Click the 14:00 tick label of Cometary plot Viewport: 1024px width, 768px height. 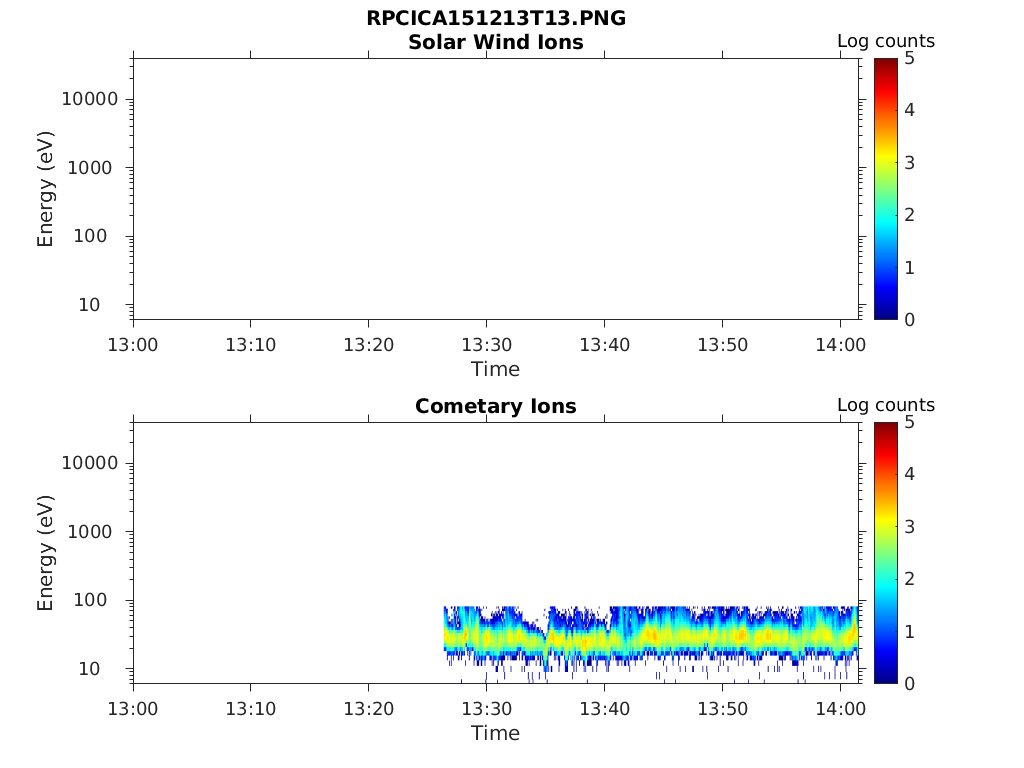[840, 709]
